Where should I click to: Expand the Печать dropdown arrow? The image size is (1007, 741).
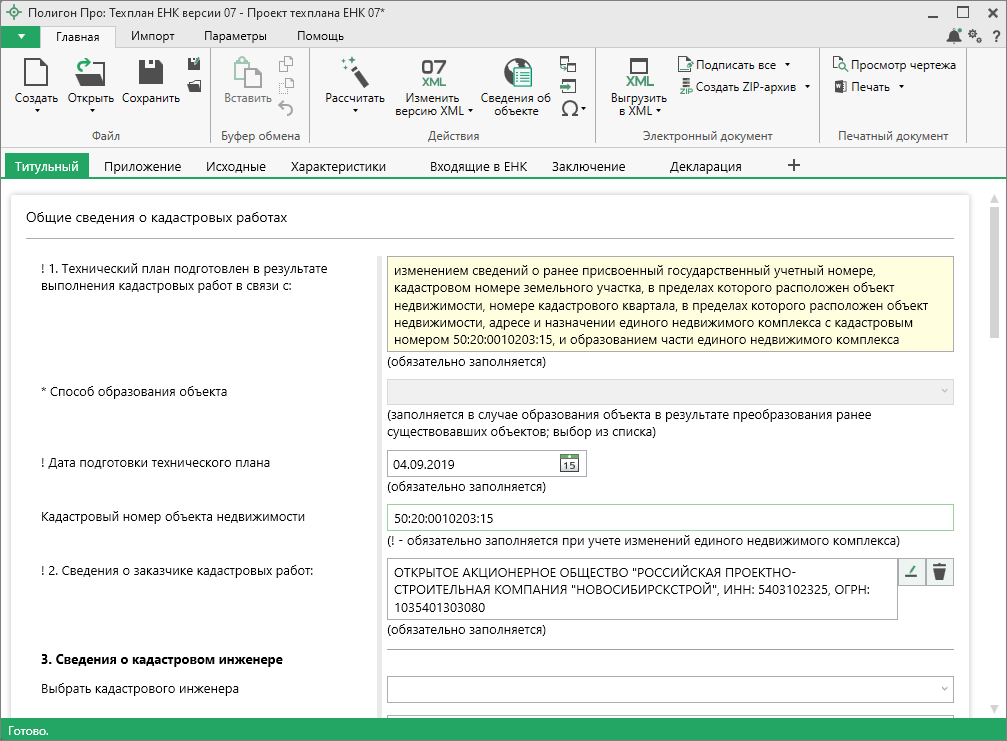pos(901,87)
